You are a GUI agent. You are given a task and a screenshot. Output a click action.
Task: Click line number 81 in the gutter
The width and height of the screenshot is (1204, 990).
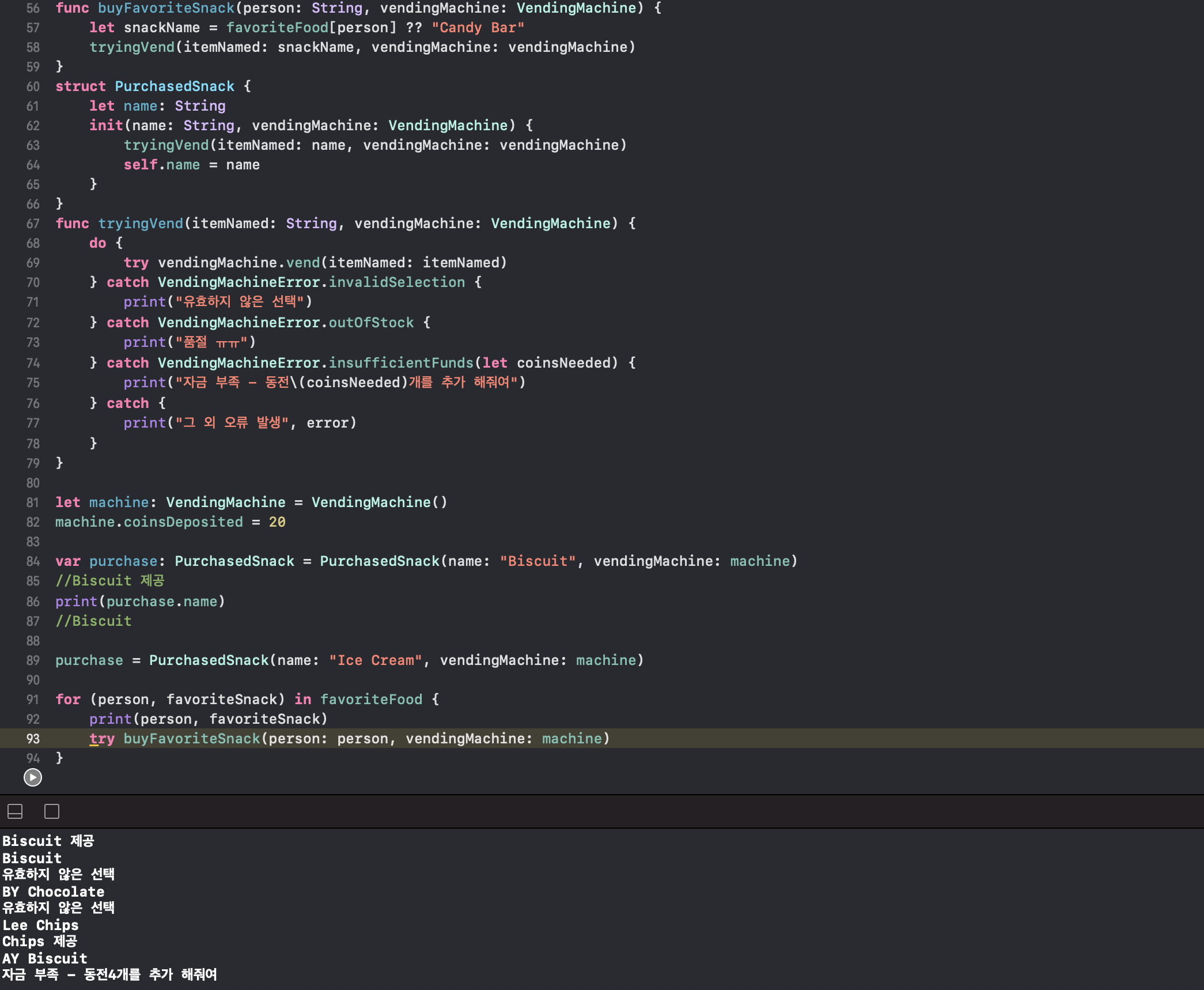33,502
